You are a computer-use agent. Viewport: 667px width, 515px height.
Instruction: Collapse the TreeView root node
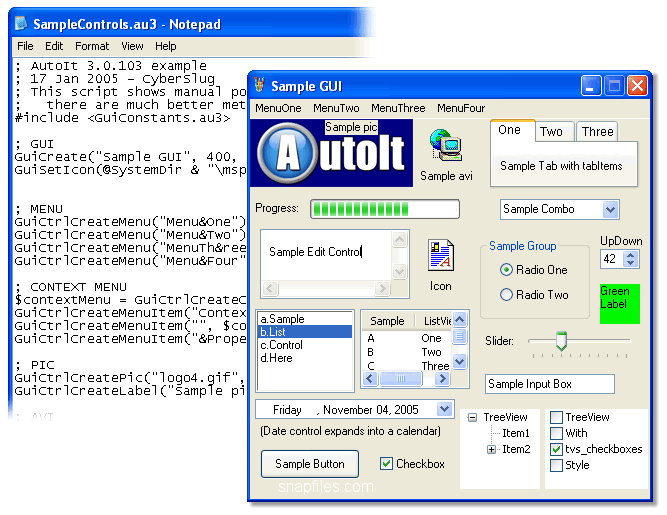coord(472,418)
